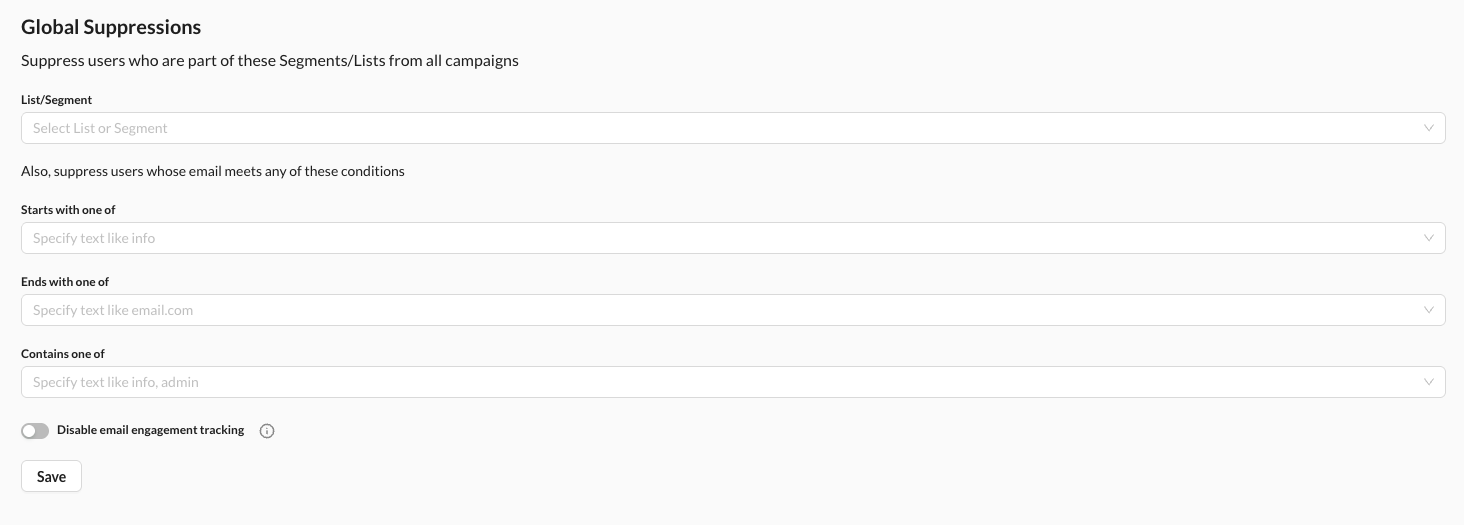Click the info icon beside engagement tracking
Viewport: 1464px width, 525px height.
(x=267, y=431)
